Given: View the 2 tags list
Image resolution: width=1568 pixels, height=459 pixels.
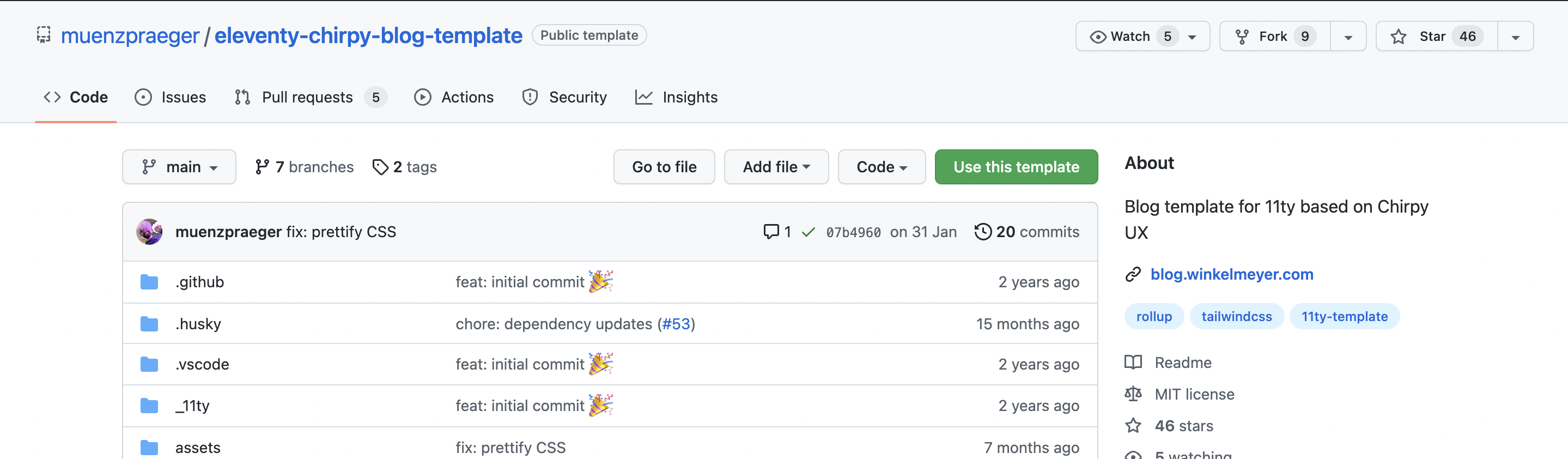Looking at the screenshot, I should (x=405, y=167).
